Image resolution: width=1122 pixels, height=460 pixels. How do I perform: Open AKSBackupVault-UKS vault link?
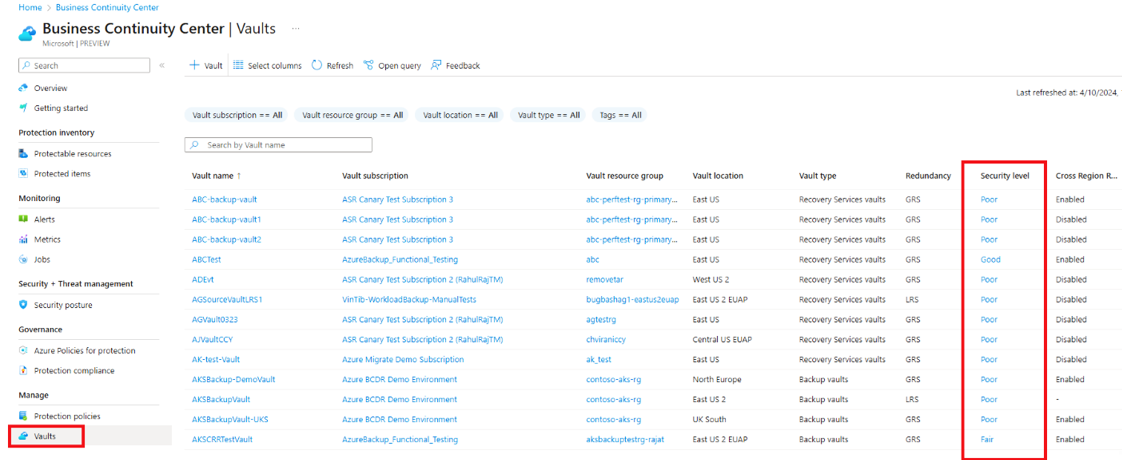point(230,419)
